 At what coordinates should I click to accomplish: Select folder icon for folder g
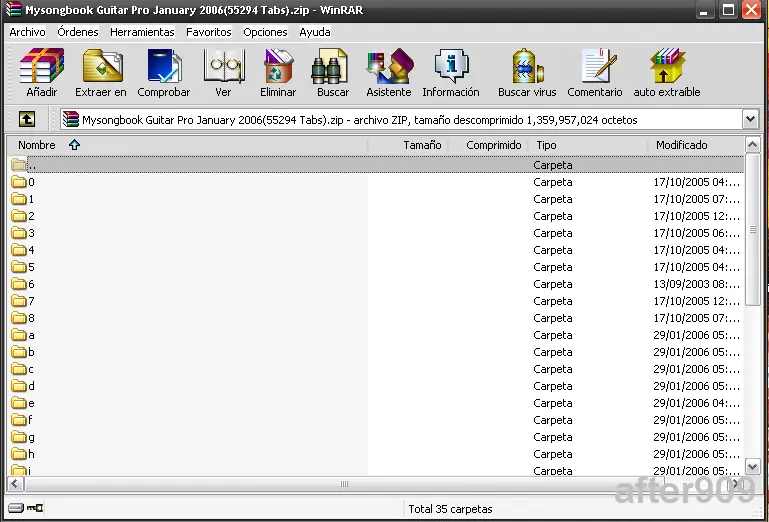(19, 437)
